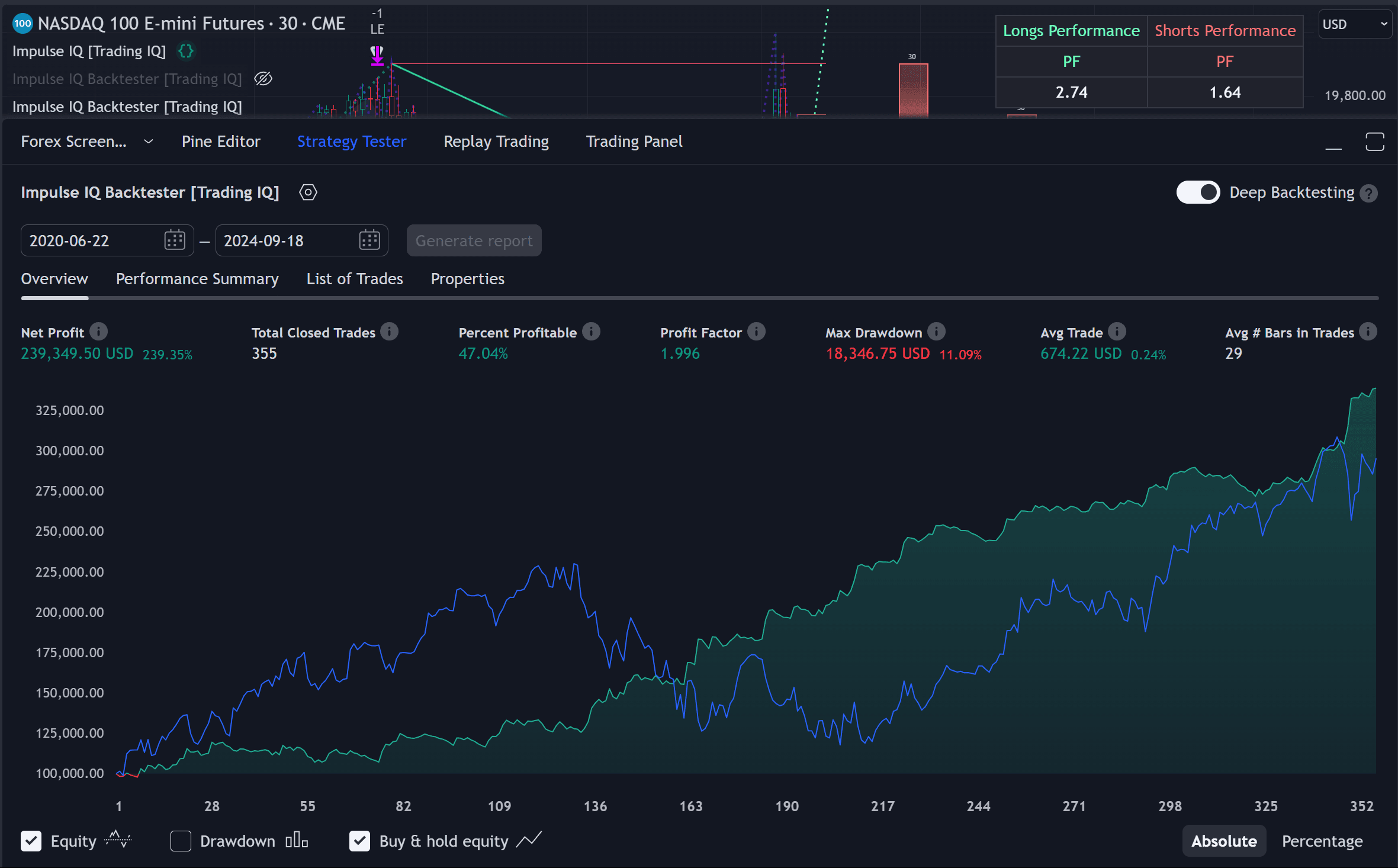Click the red candle labeled 30 on chart
The width and height of the screenshot is (1398, 868).
(913, 90)
